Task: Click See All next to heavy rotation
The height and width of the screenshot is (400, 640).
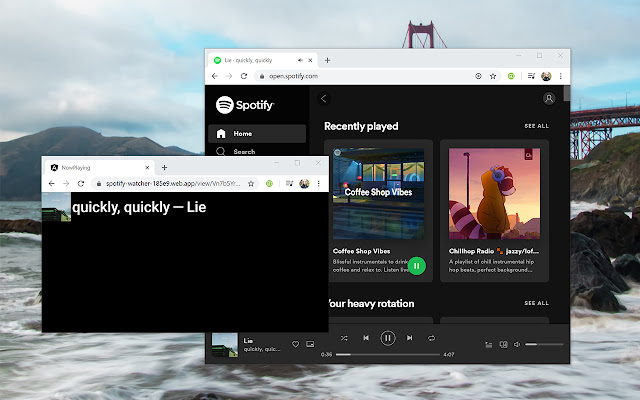Action: click(x=536, y=303)
